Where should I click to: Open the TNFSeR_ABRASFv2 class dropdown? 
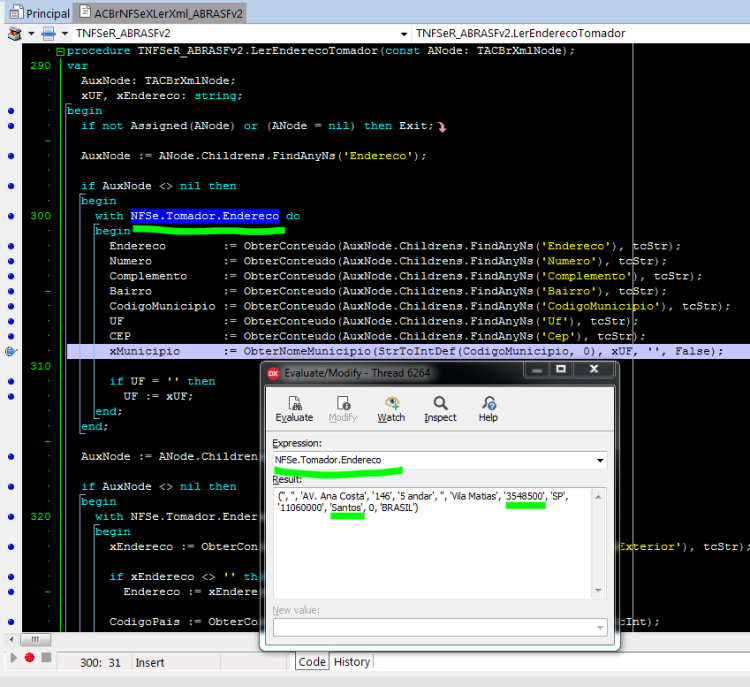(x=404, y=33)
